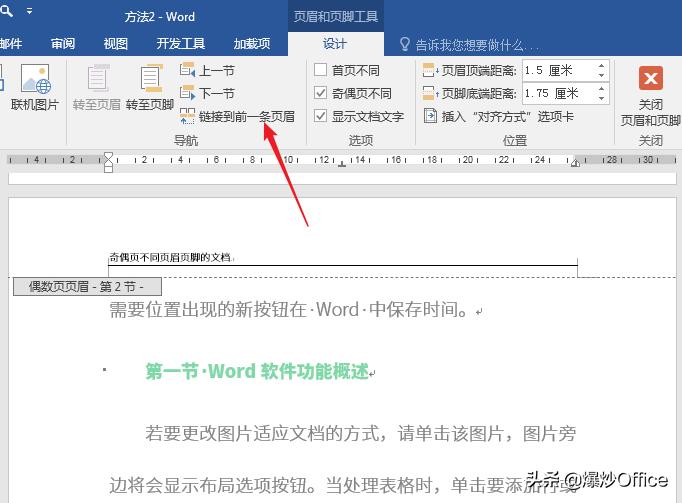Click paragraph 需要位置出现的新按钮在 Word 中保存时间
The image size is (682, 503).
[x=289, y=310]
